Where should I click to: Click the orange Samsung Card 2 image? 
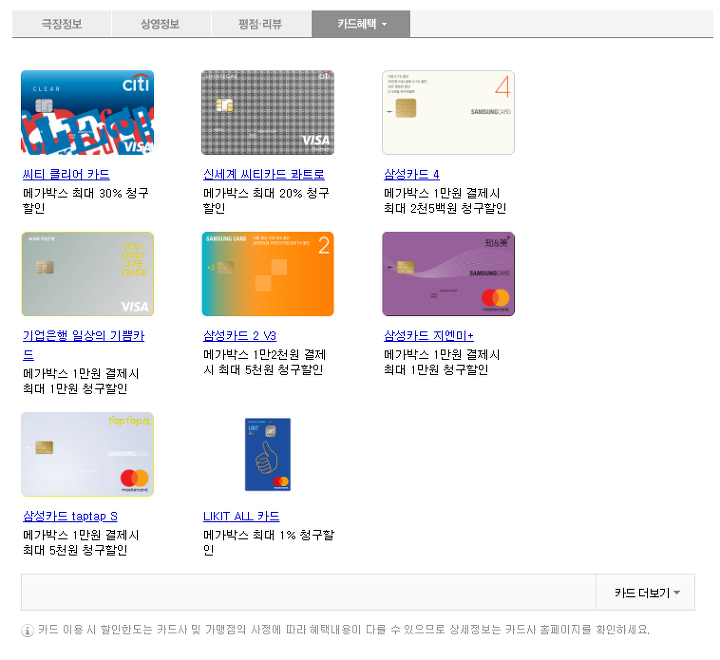pos(268,274)
